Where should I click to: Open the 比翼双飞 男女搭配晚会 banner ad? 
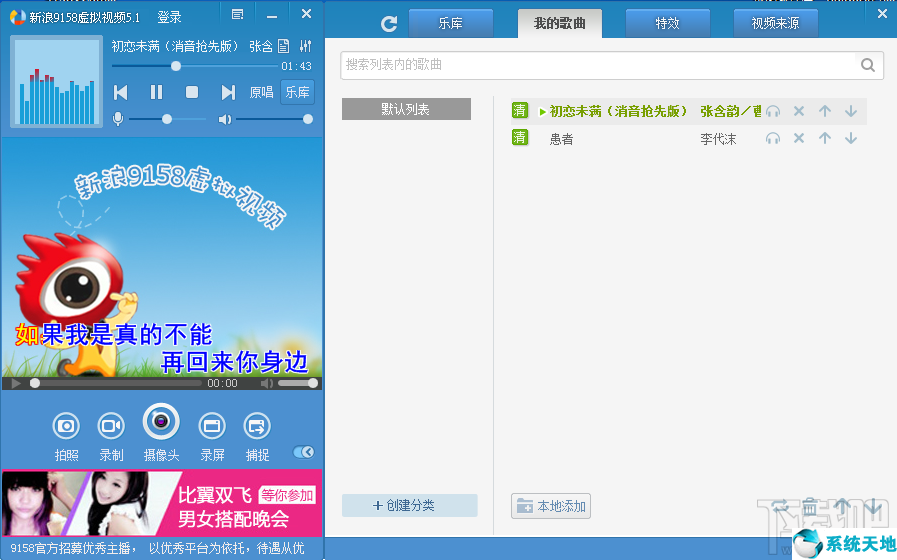pos(162,503)
